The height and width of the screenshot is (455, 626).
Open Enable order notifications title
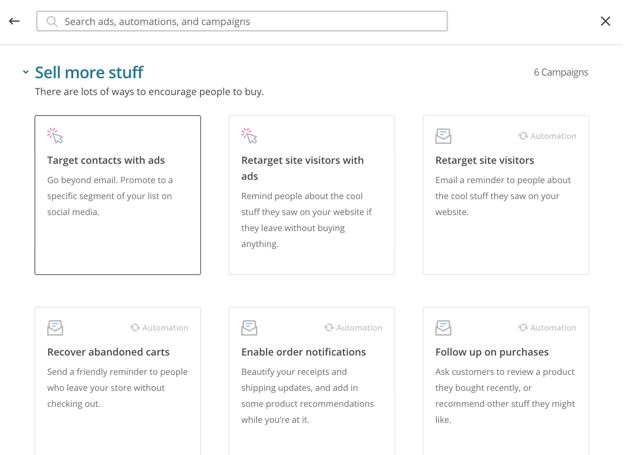coord(303,352)
